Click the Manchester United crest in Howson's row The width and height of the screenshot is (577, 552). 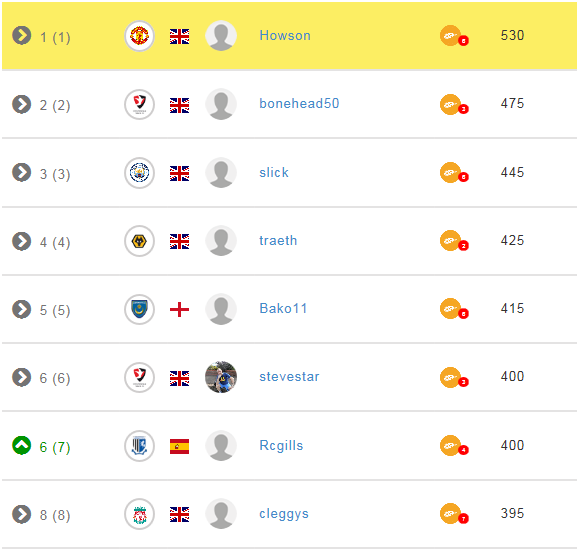click(x=139, y=36)
